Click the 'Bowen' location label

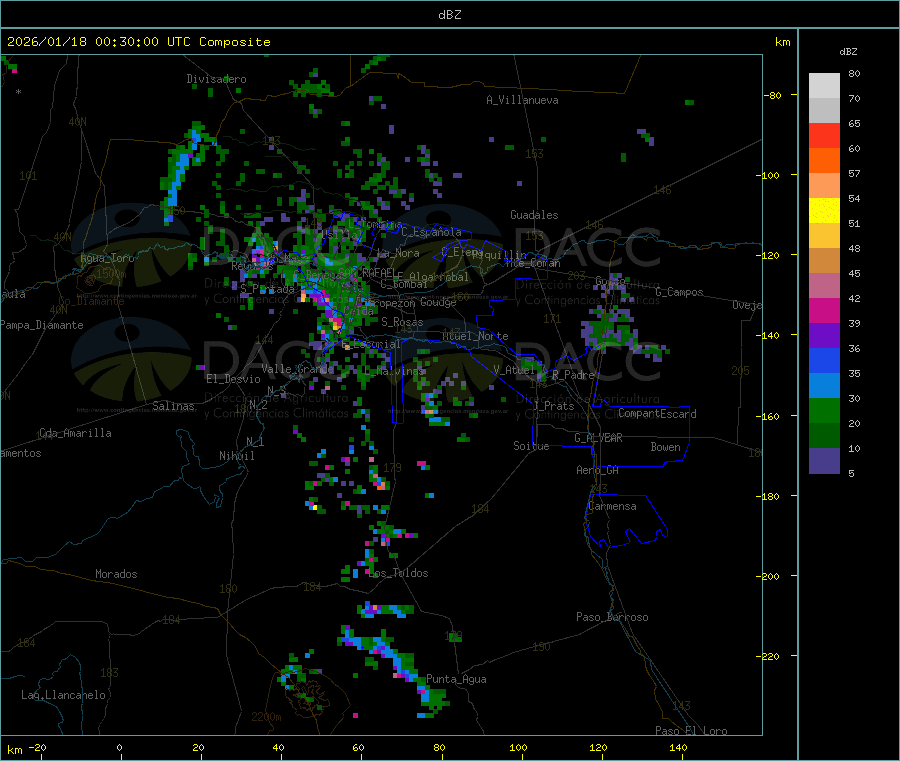[x=666, y=447]
